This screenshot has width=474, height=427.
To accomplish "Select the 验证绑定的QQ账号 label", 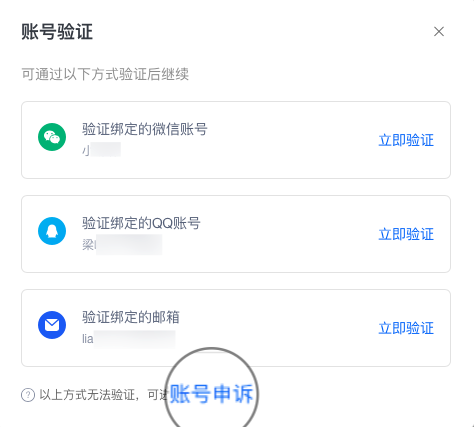I will tap(141, 223).
